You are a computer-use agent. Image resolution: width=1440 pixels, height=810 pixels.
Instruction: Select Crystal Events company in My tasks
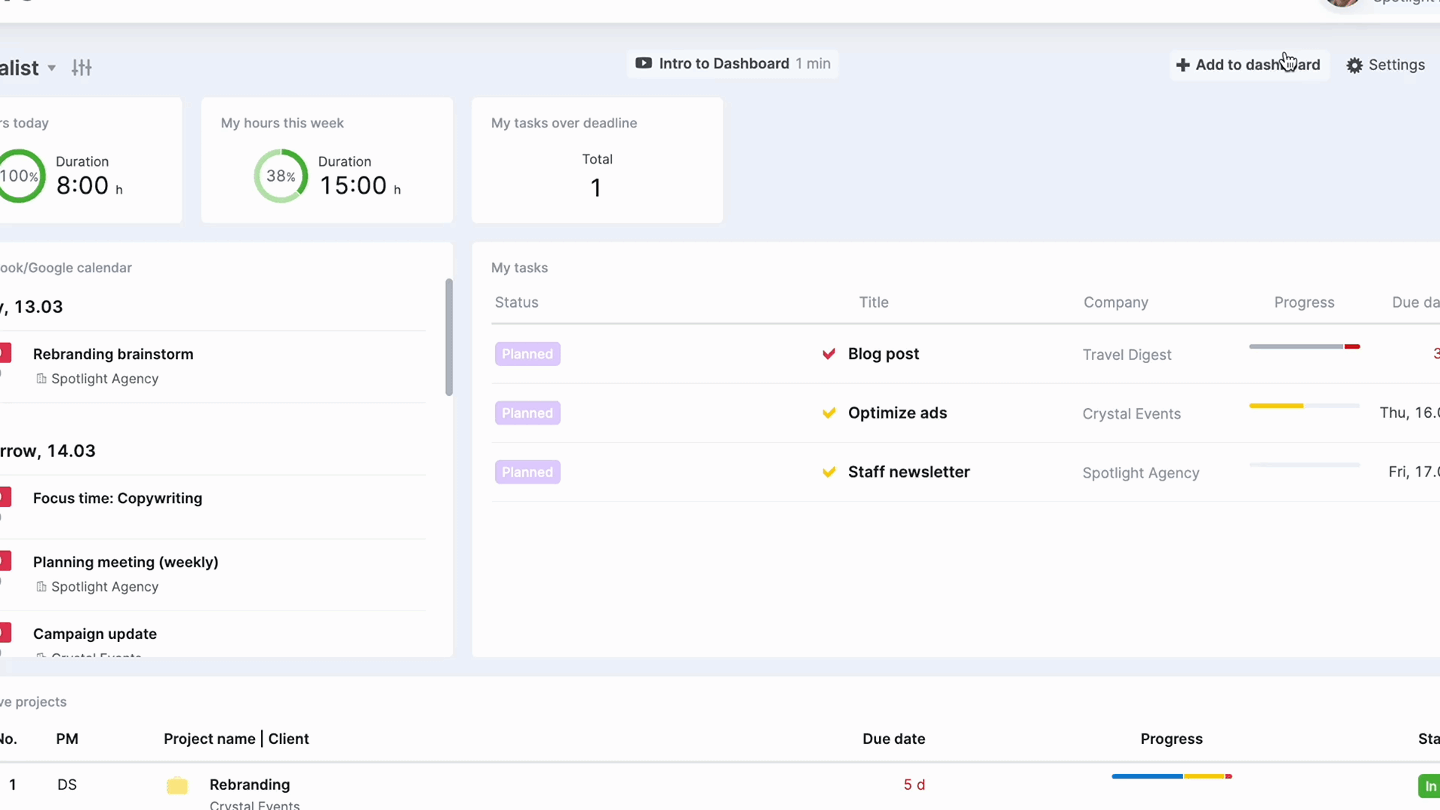click(x=1132, y=414)
